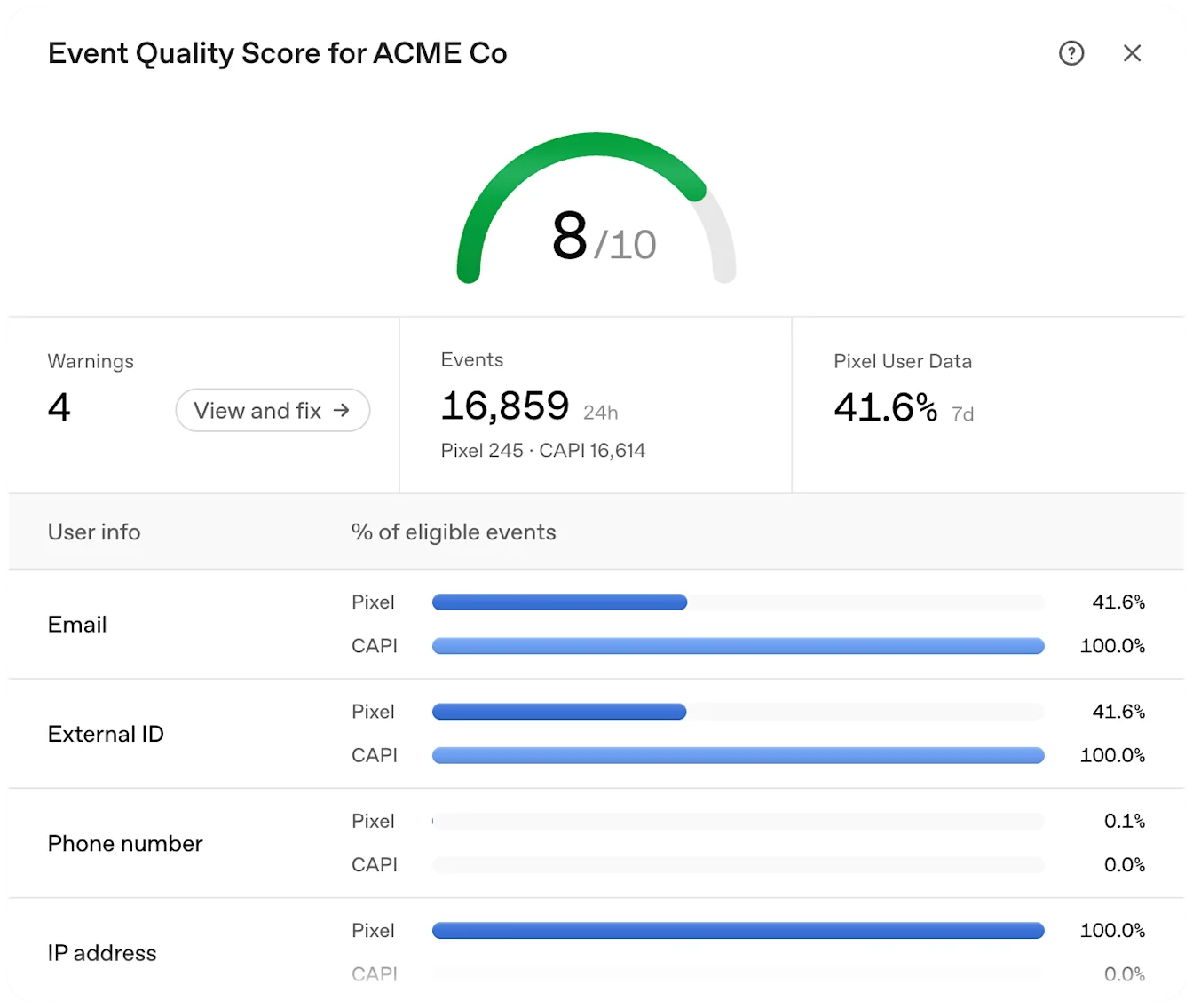Select the "External ID" row label

[x=106, y=734]
